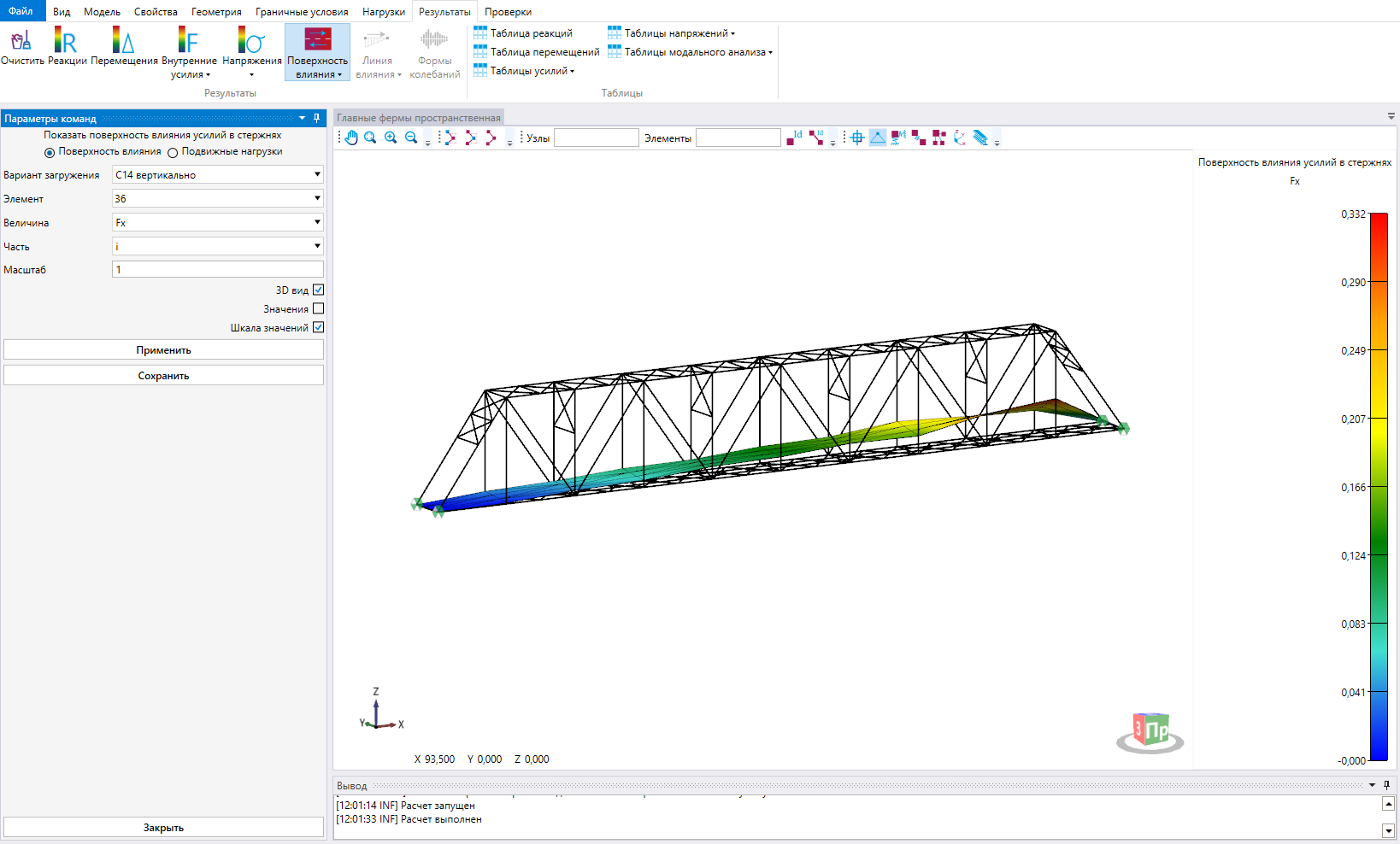This screenshot has height=844, width=1400.
Task: Open Параметры команд panel options arrow
Action: pyautogui.click(x=302, y=118)
